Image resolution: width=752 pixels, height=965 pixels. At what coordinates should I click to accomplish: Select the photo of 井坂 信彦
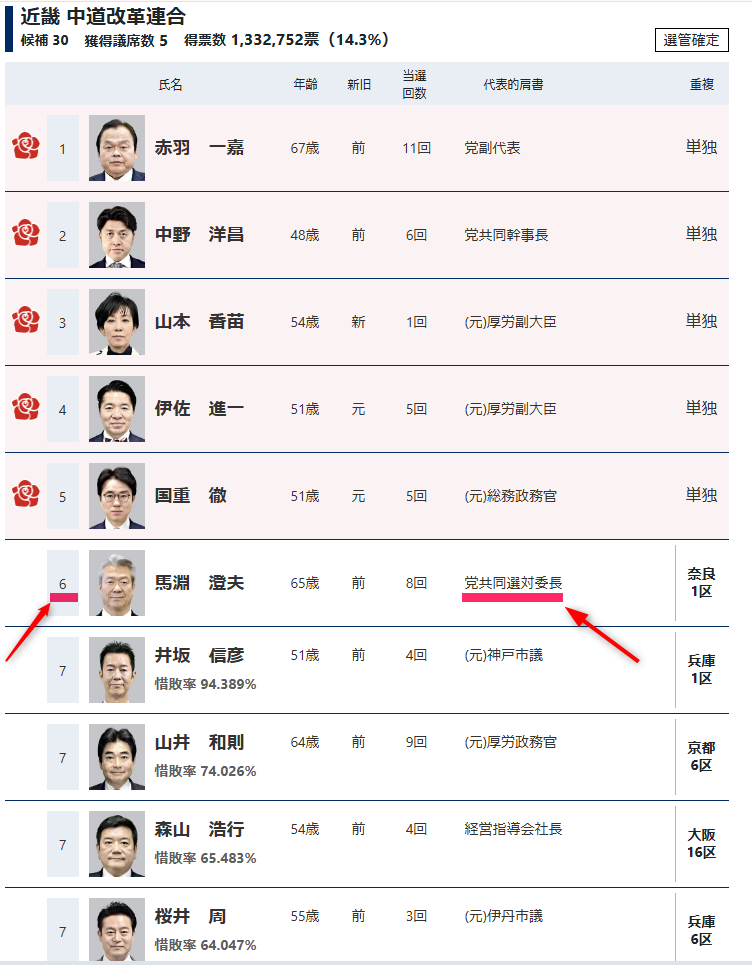click(x=117, y=670)
